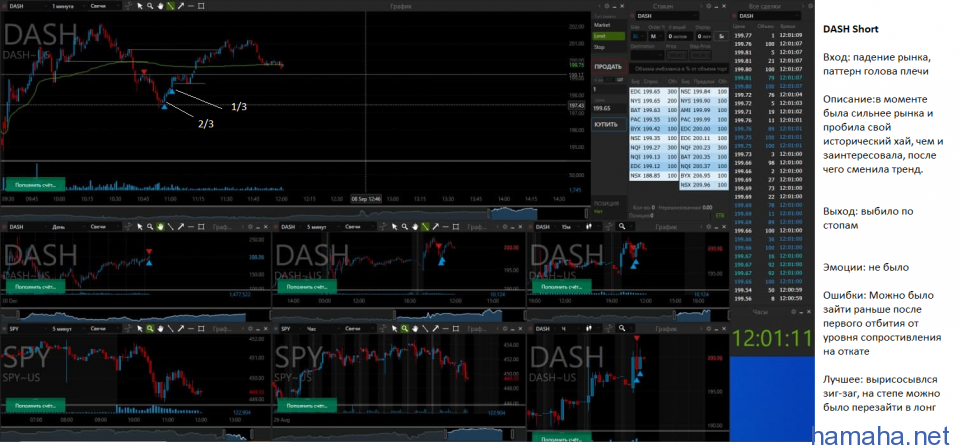Select the pointer tool in the main DASH 1-minute chart
This screenshot has width=960, height=447.
click(140, 6)
